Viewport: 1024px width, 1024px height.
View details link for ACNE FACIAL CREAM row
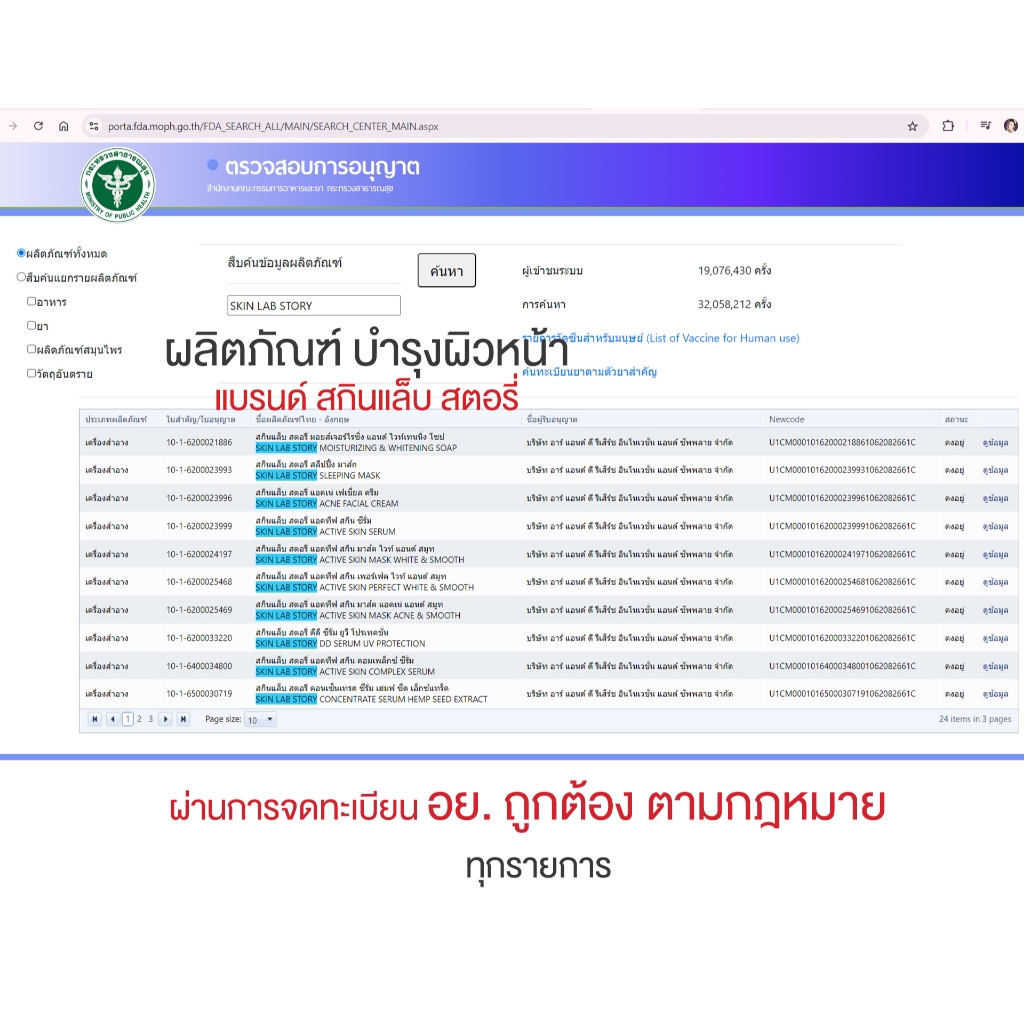click(995, 498)
